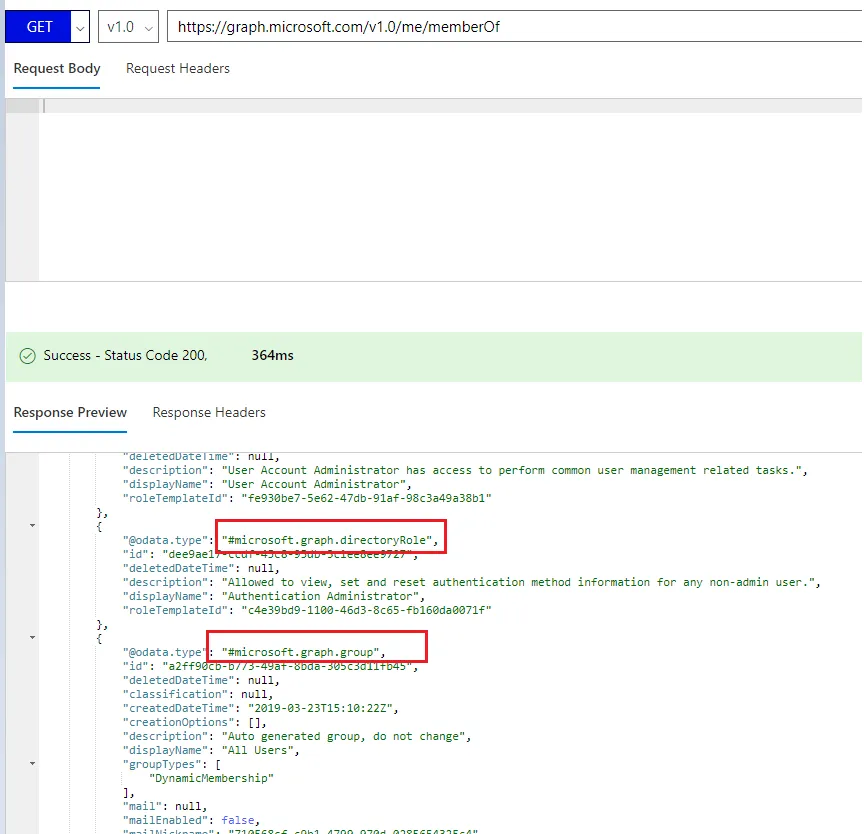The width and height of the screenshot is (864, 834).
Task: Click the "Authentication Administrator" displayName value
Action: [x=320, y=596]
